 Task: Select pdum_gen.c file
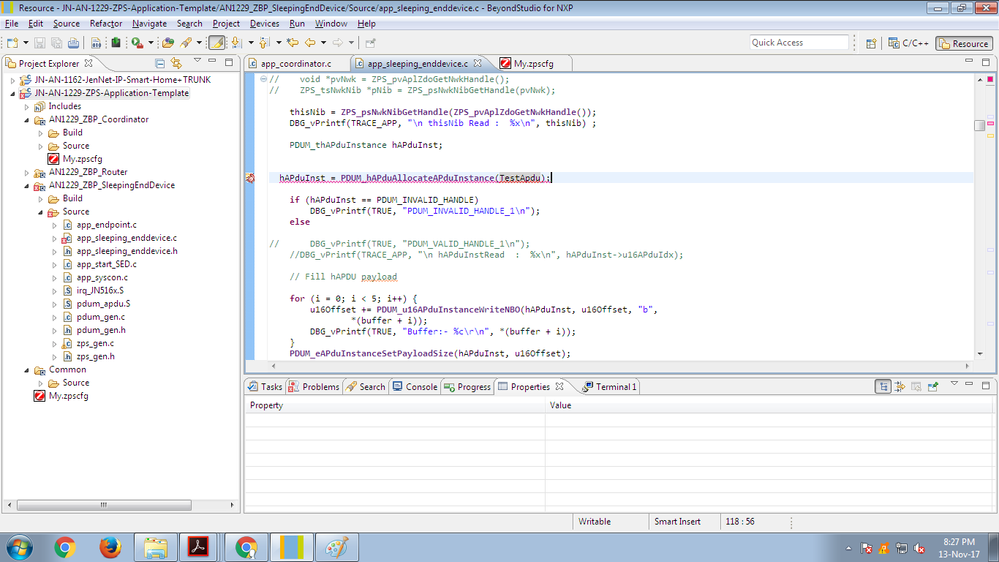click(x=101, y=317)
